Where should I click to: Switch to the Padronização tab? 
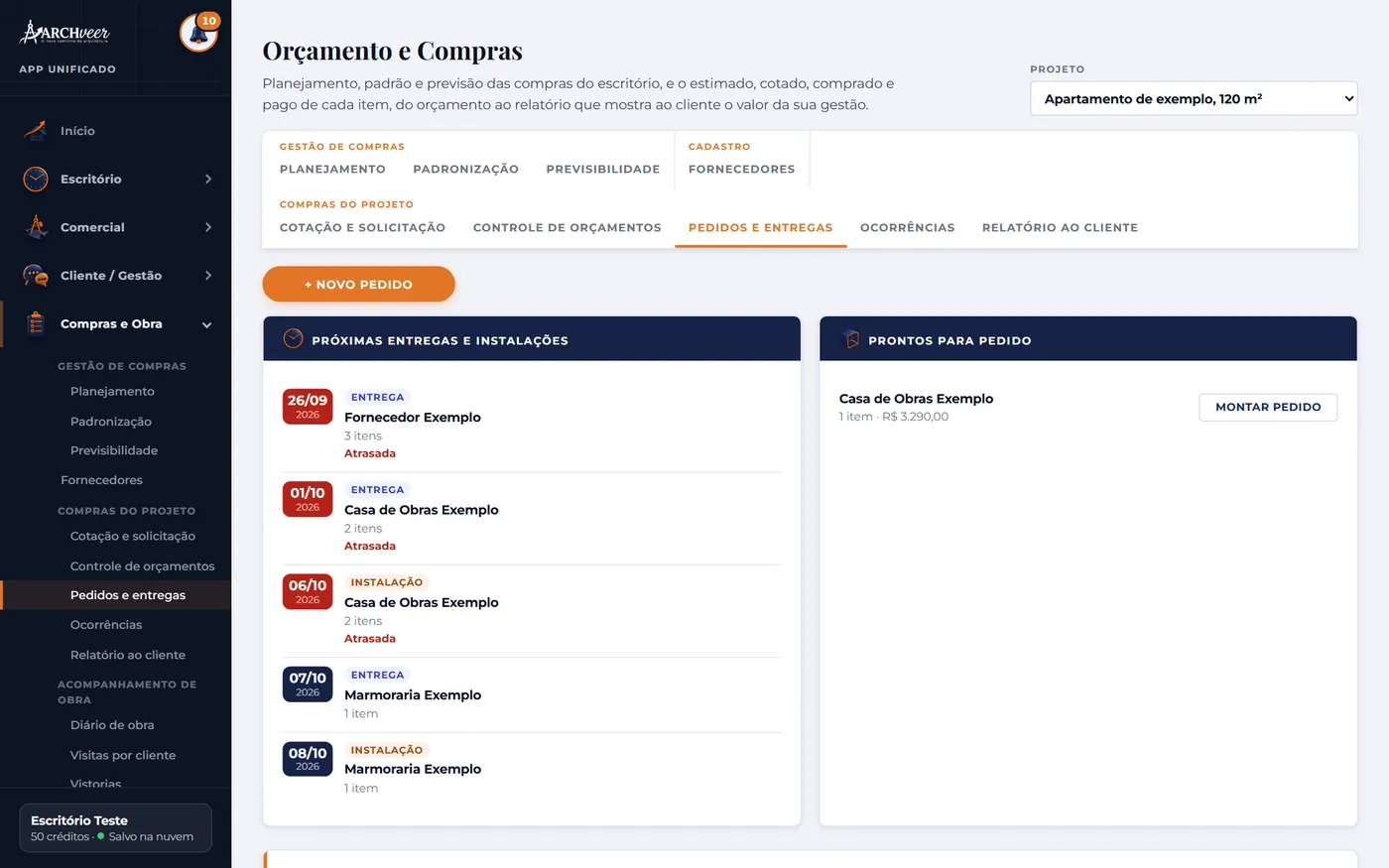point(466,170)
